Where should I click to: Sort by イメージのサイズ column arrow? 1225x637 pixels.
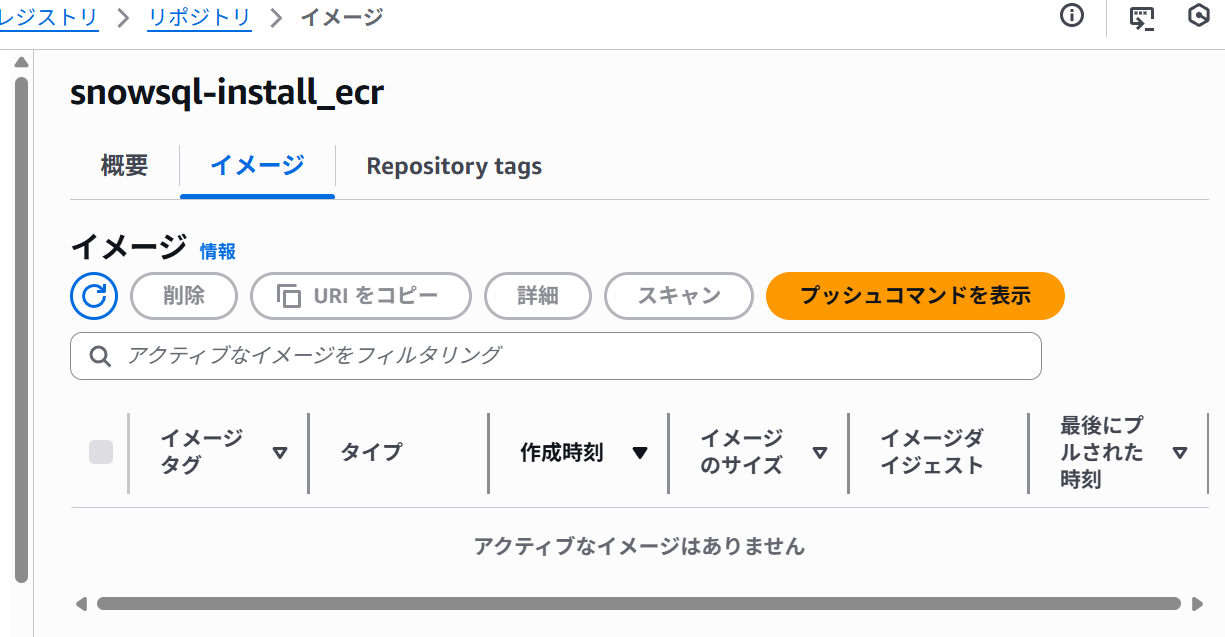pos(820,453)
